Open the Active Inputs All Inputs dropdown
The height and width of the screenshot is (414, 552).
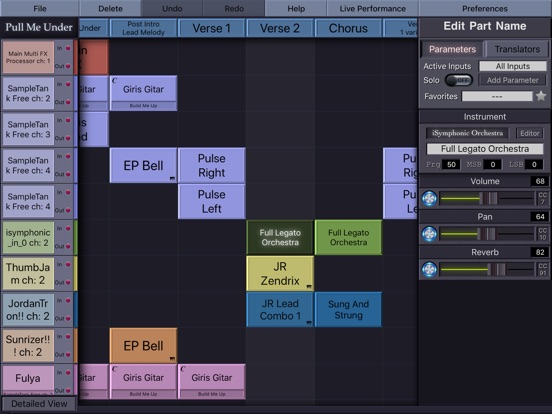click(x=513, y=66)
